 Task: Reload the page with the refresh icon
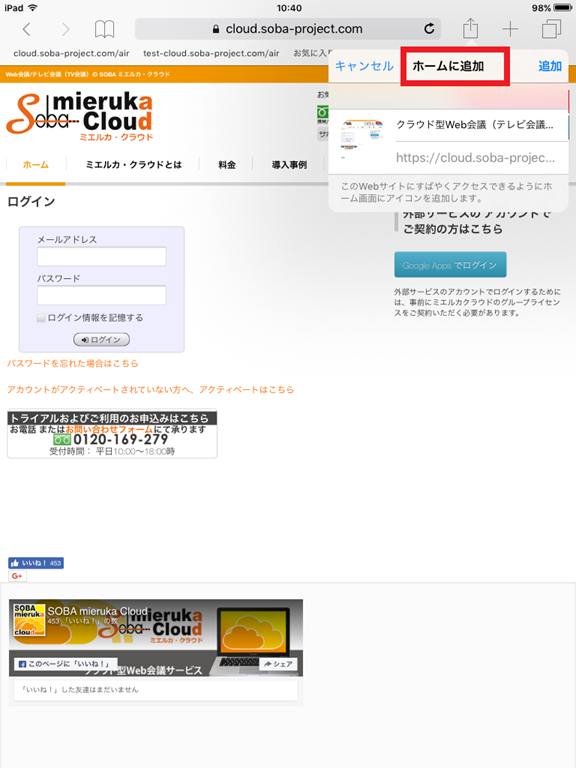(429, 29)
